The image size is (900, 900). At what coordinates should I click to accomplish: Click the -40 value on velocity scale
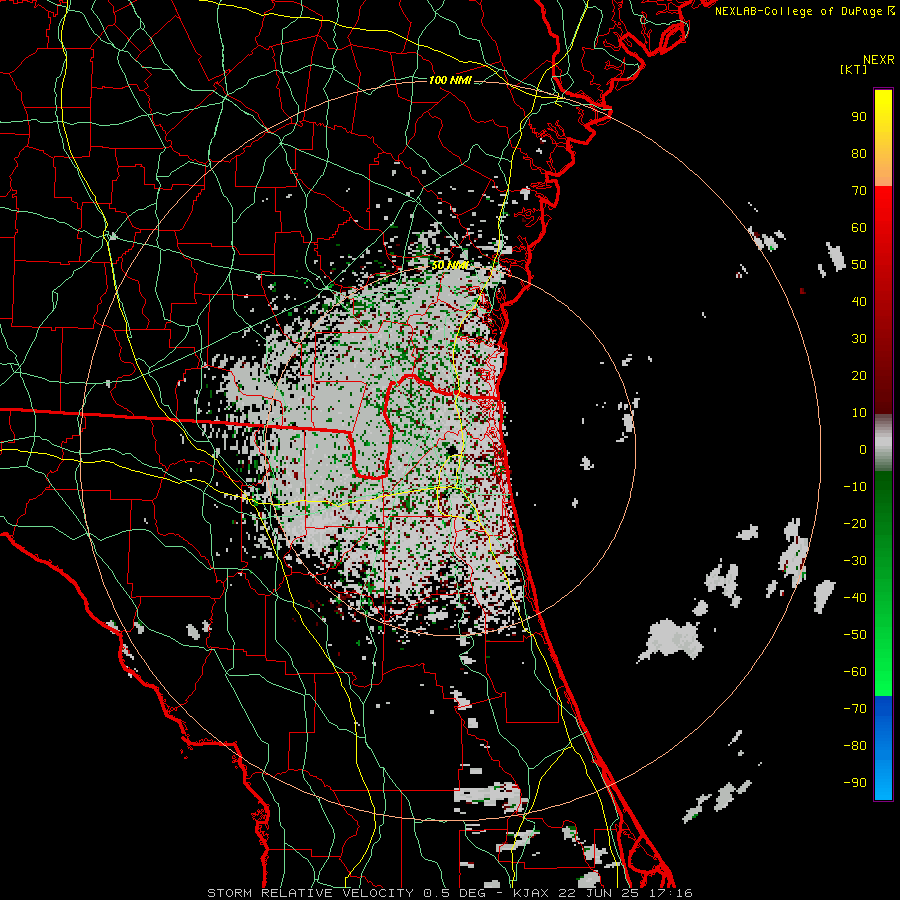pos(855,598)
